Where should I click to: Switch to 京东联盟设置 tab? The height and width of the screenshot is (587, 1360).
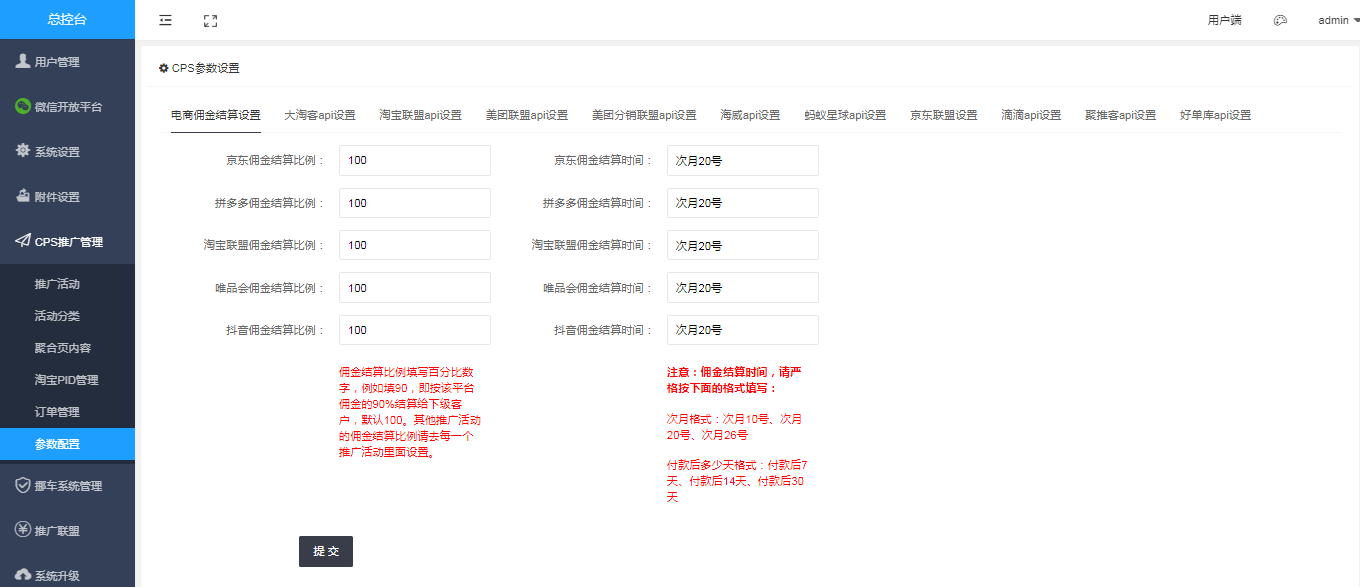tap(943, 115)
